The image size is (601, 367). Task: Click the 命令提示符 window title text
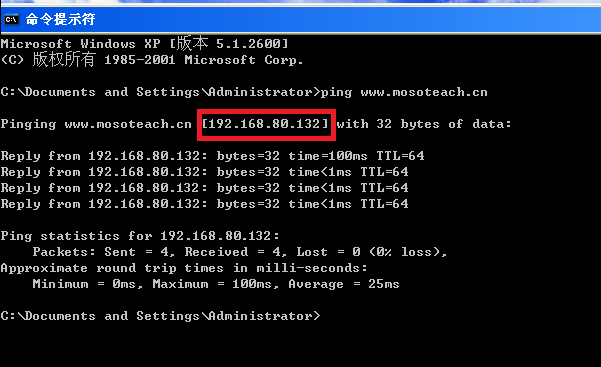pos(60,19)
